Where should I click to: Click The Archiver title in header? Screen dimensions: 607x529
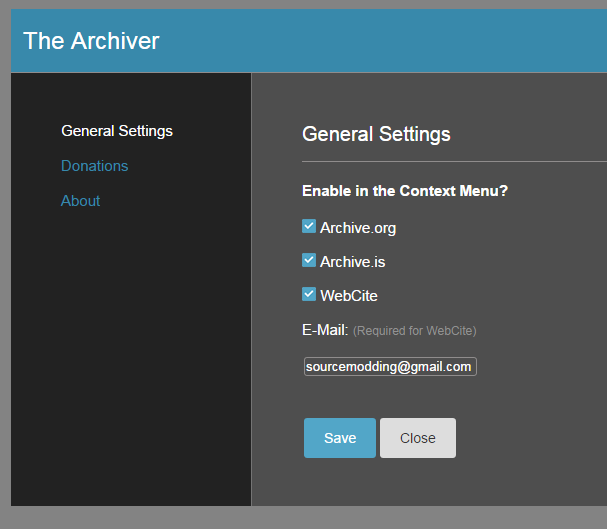point(91,41)
